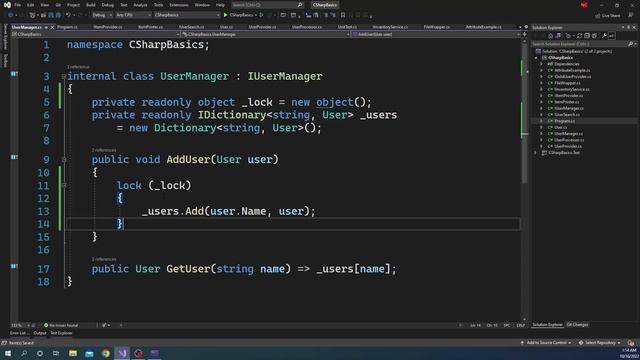Image resolution: width=640 pixels, height=360 pixels.
Task: Open the File menu
Action: (18, 5)
